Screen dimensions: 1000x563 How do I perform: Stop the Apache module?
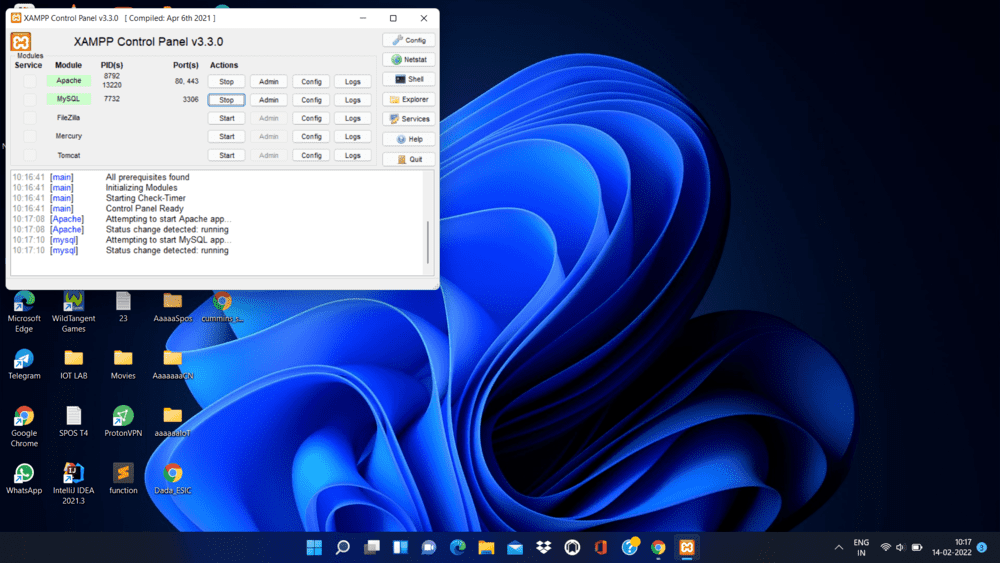tap(226, 82)
